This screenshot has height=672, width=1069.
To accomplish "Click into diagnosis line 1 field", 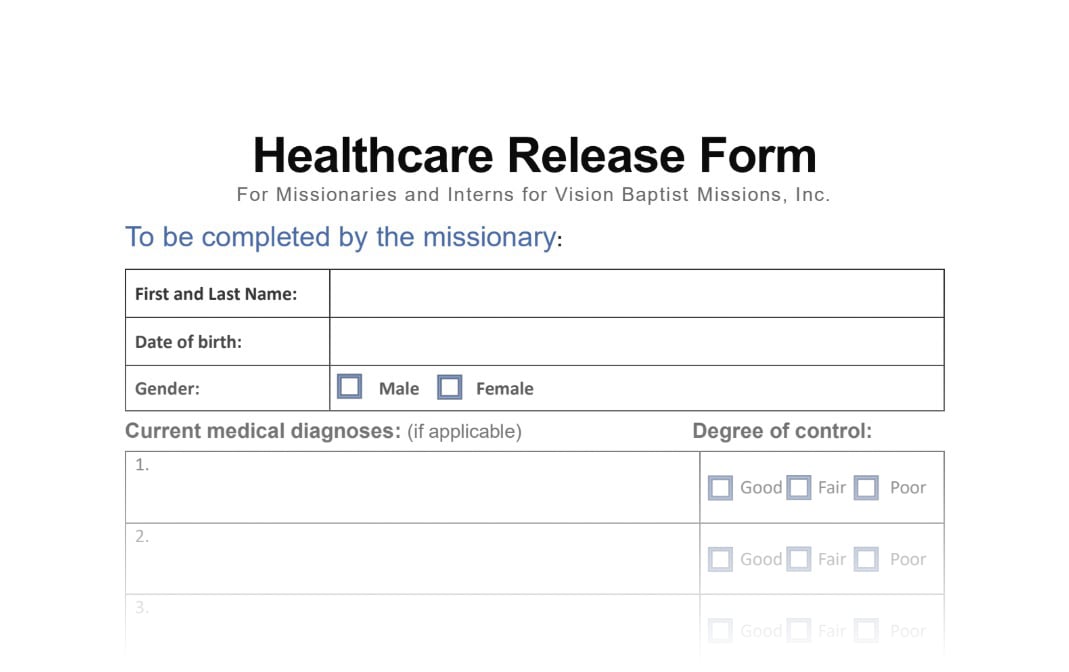I will click(412, 488).
